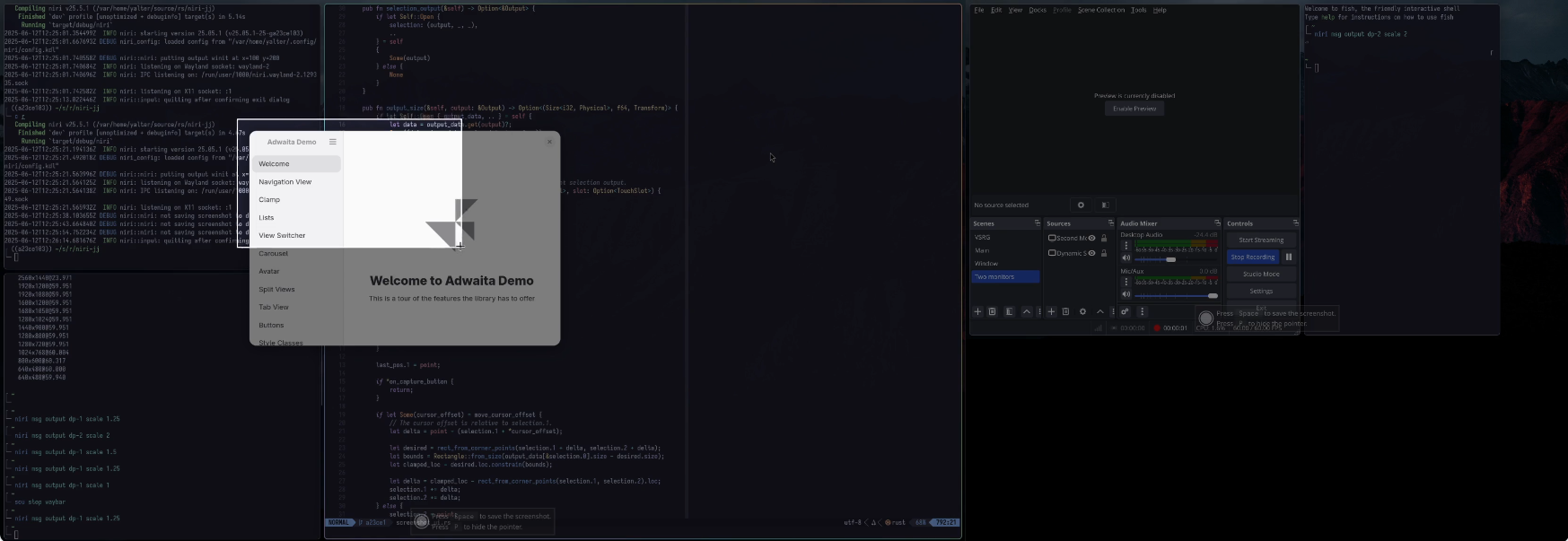Image resolution: width=1568 pixels, height=541 pixels.
Task: Mute Mic/Aux speaker icon
Action: (x=1126, y=294)
